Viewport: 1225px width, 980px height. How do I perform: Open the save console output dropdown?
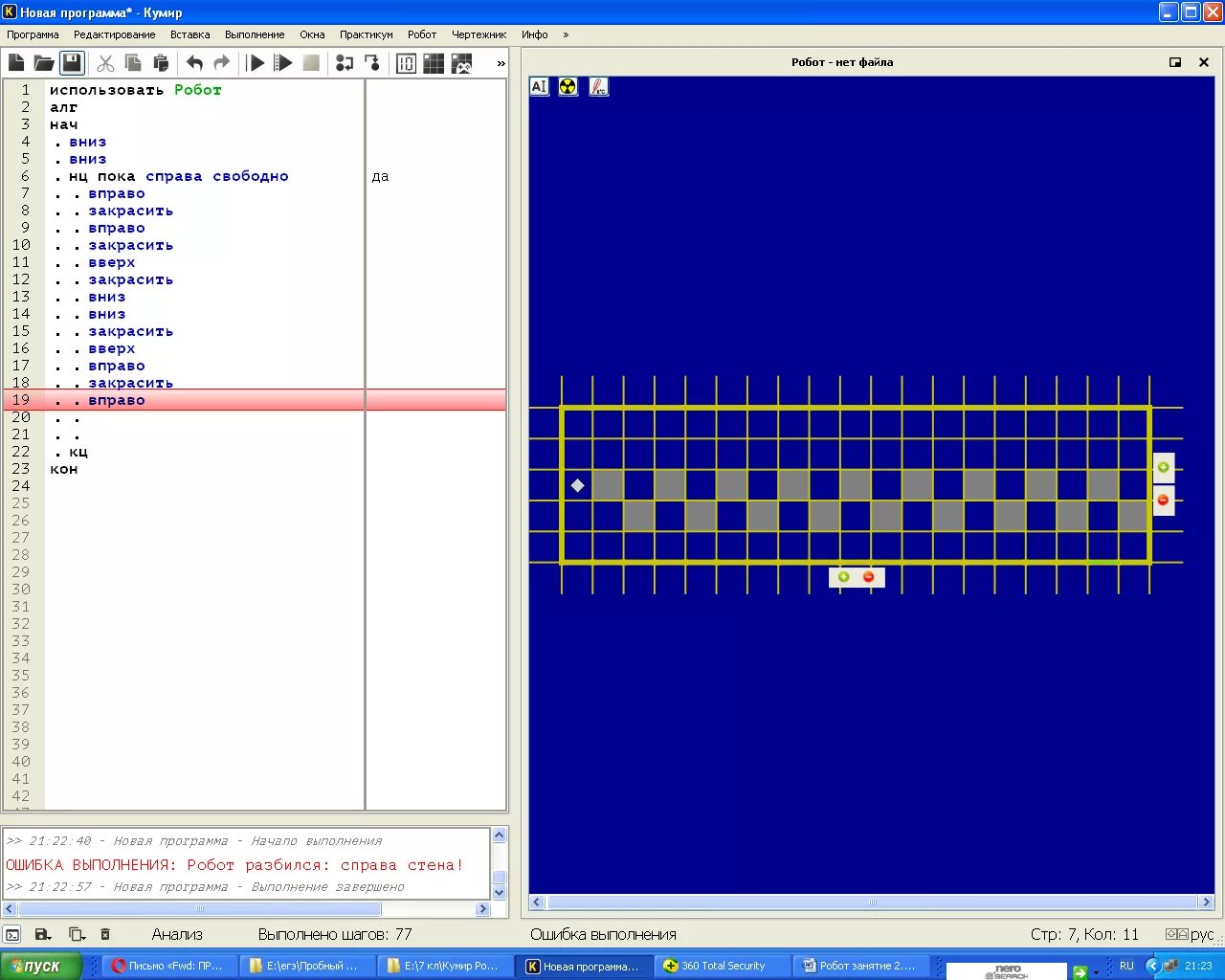pos(43,934)
